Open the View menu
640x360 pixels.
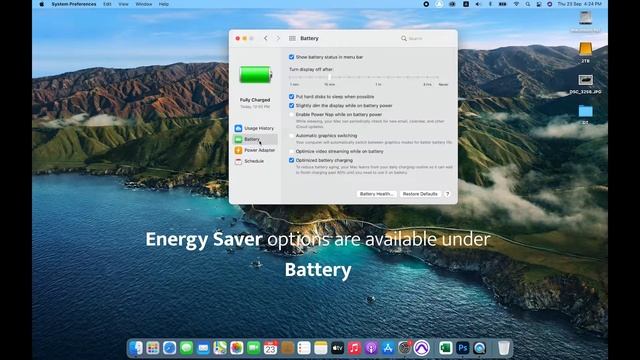click(123, 4)
